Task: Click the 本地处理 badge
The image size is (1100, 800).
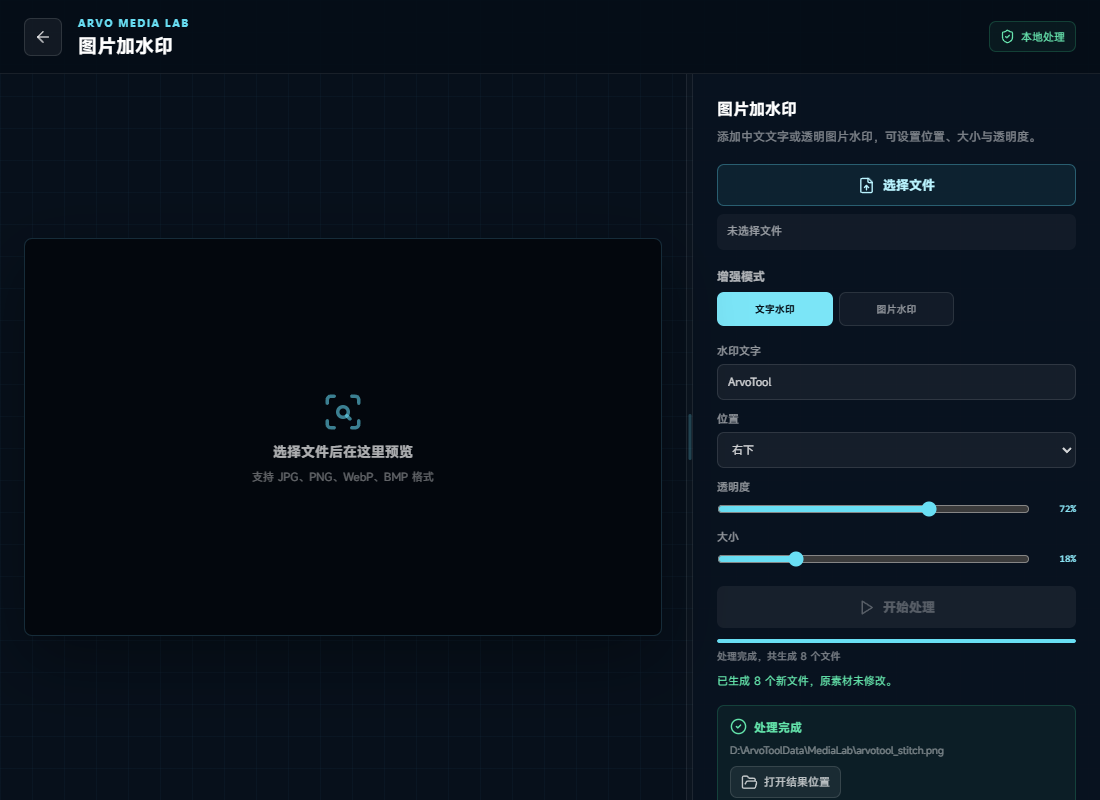Action: tap(1032, 36)
